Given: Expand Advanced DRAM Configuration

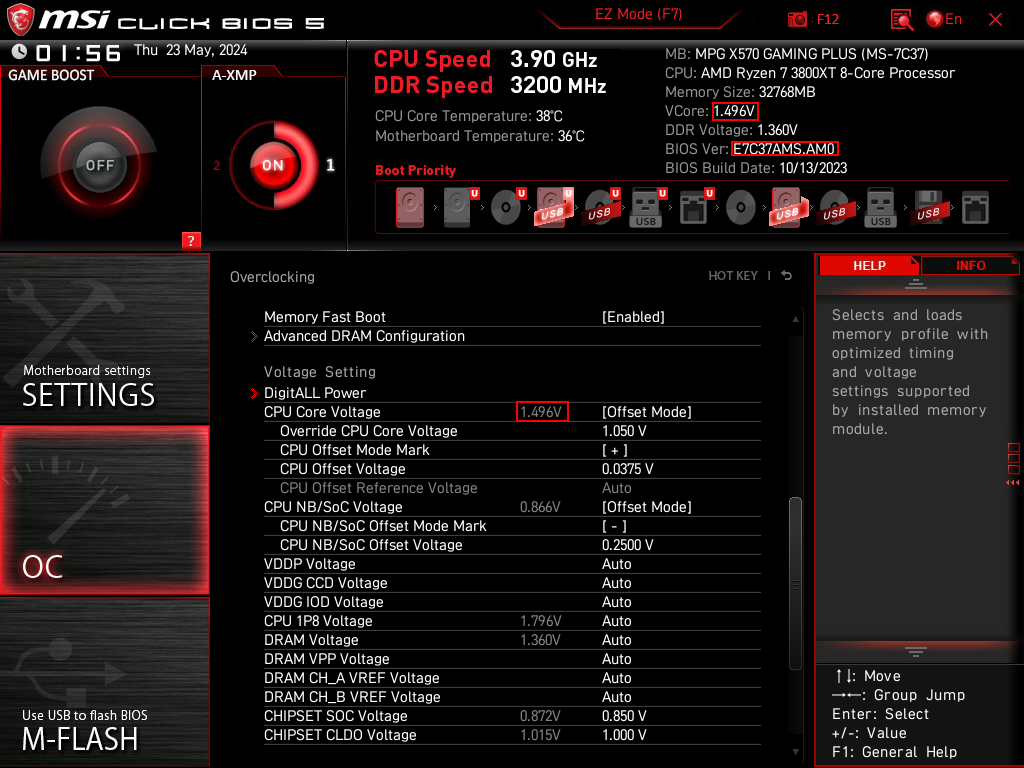Looking at the screenshot, I should (364, 336).
